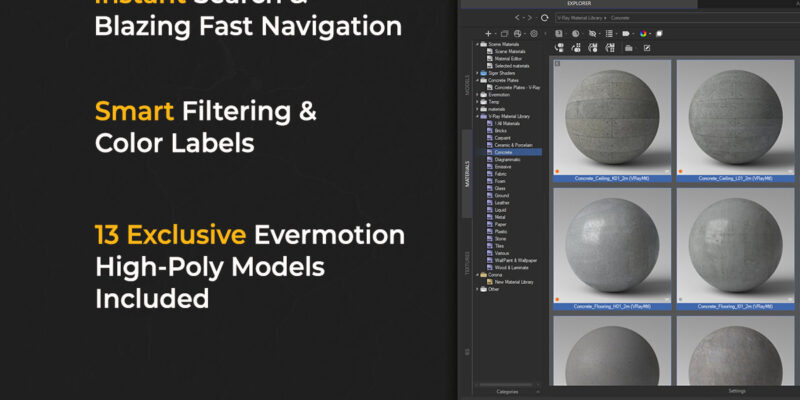Select the Leather category
The image size is (800, 400).
[502, 203]
